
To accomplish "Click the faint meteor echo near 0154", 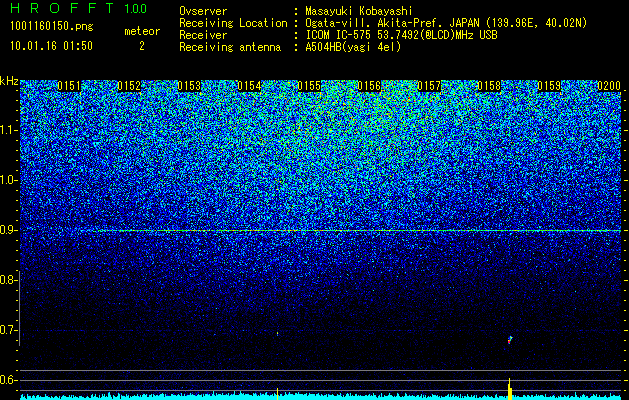I will tap(277, 333).
